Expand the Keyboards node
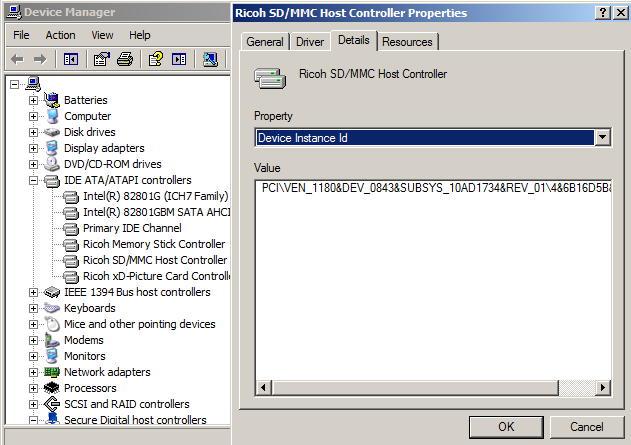The width and height of the screenshot is (631, 445). pyautogui.click(x=33, y=309)
